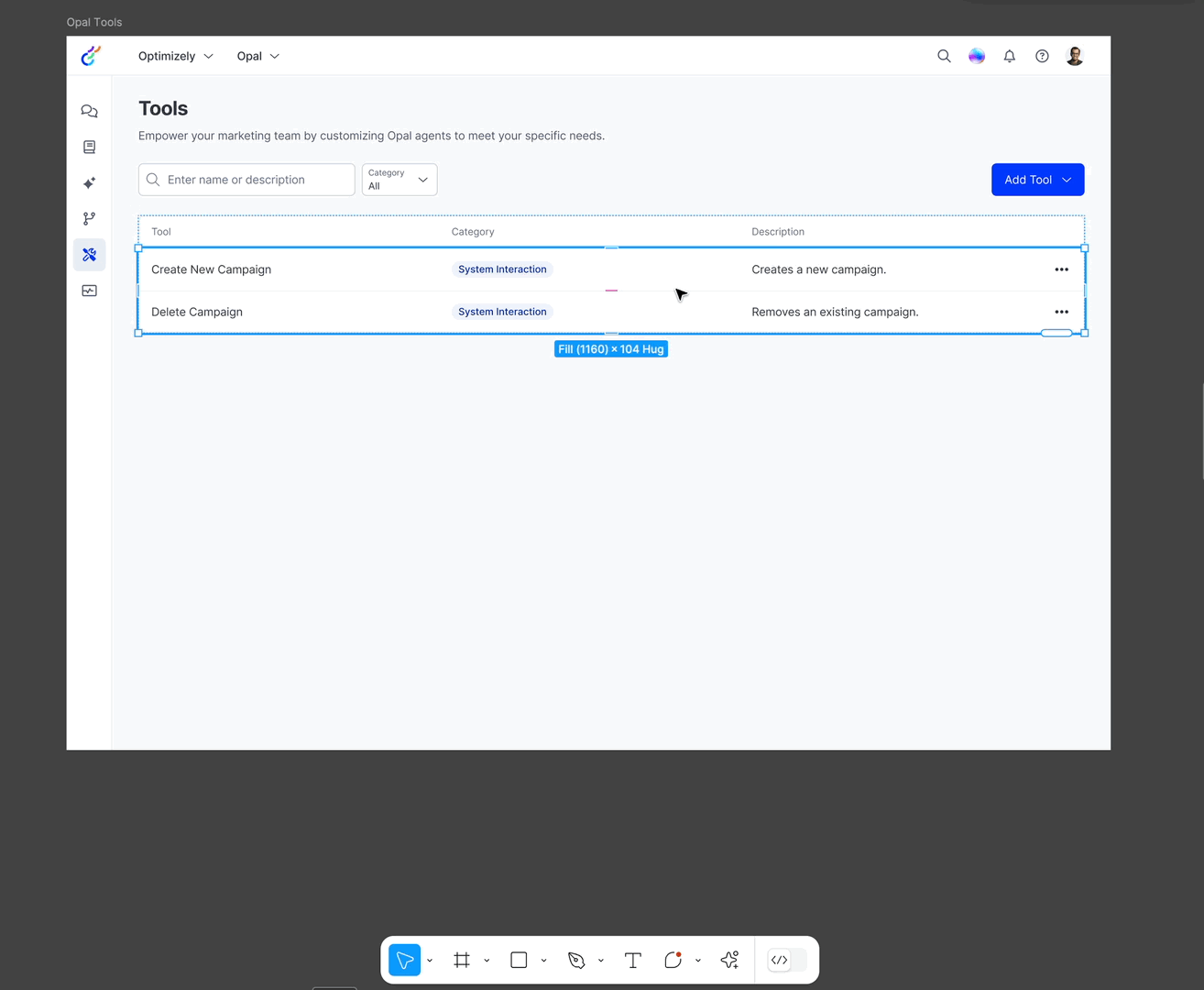Image resolution: width=1204 pixels, height=990 pixels.
Task: Click the notification bell icon
Action: [1009, 56]
